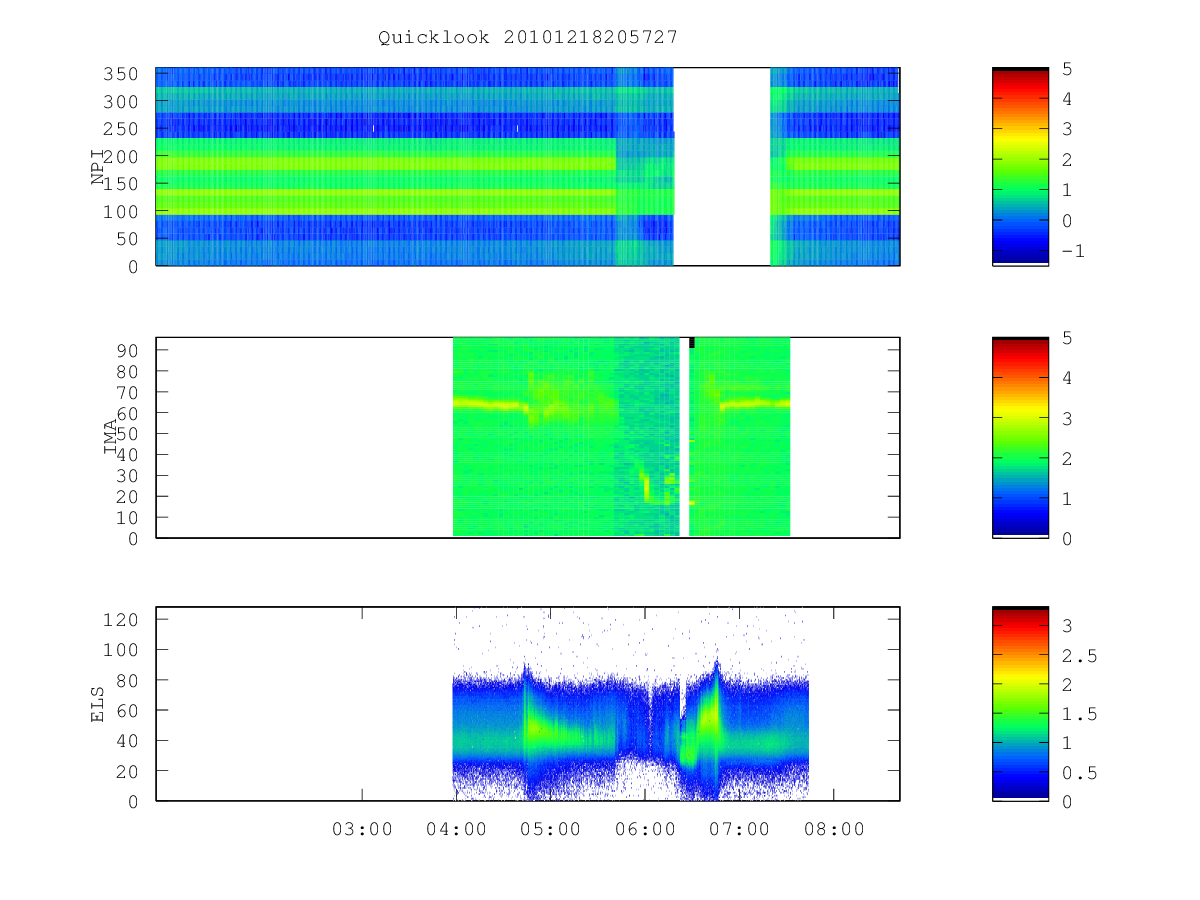Click the 07:00 time tick label

click(740, 829)
